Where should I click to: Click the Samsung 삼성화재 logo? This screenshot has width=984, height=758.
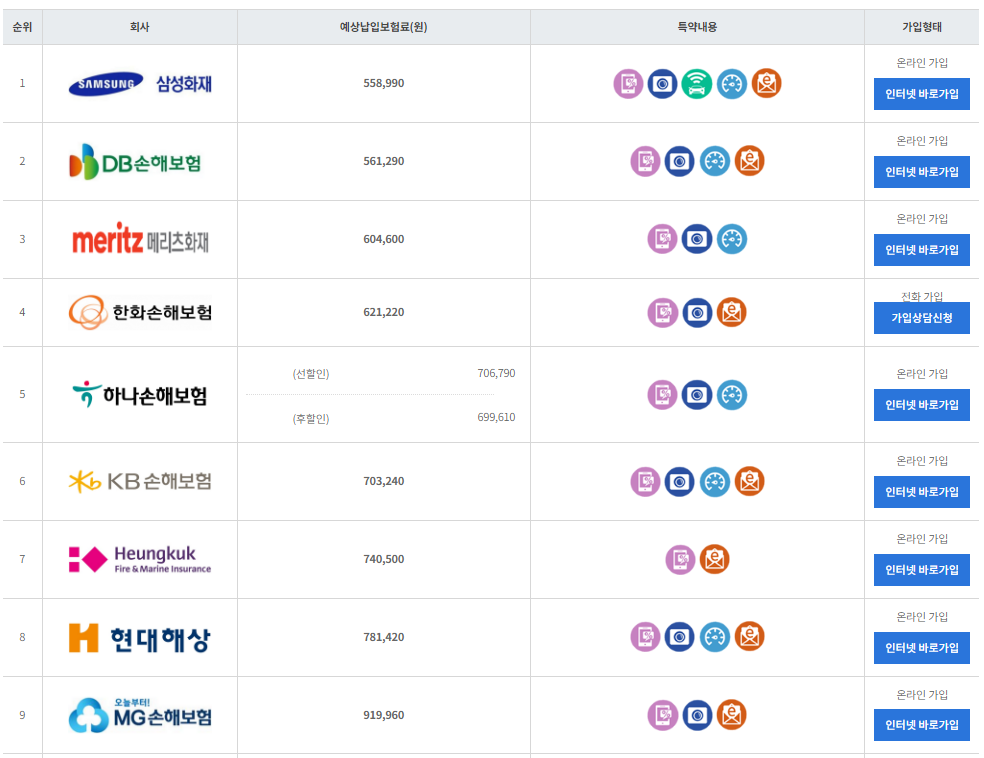tap(140, 83)
